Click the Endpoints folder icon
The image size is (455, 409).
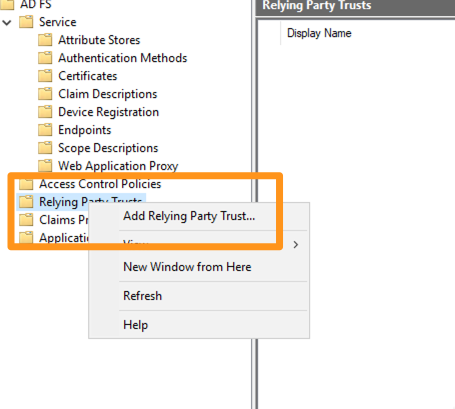(x=45, y=130)
